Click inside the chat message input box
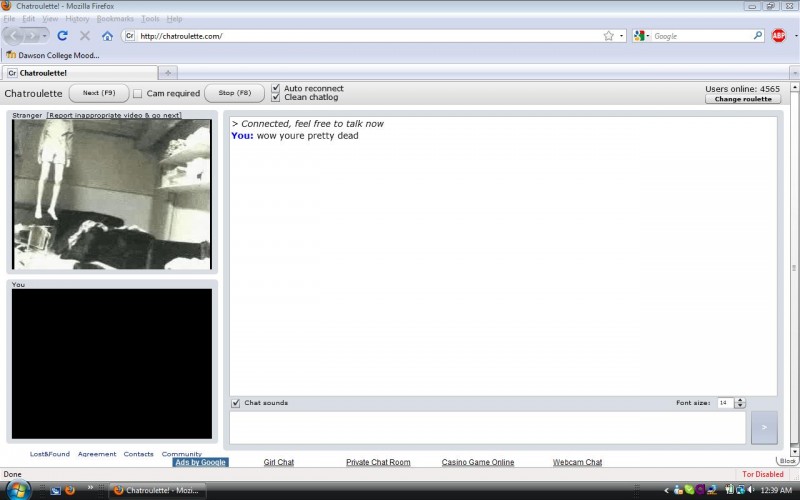 click(x=488, y=428)
